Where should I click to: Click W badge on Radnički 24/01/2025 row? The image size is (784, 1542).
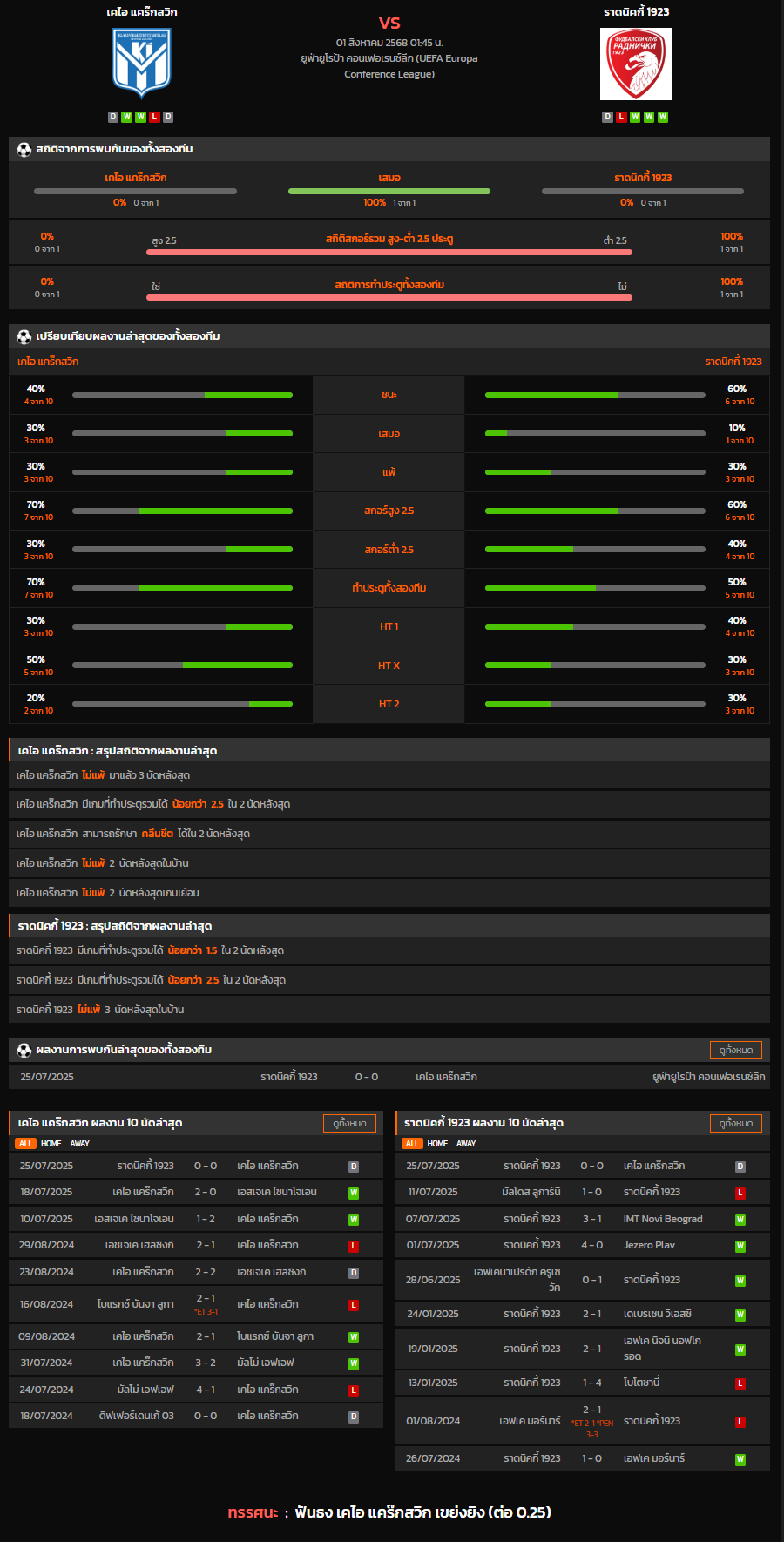[740, 1315]
